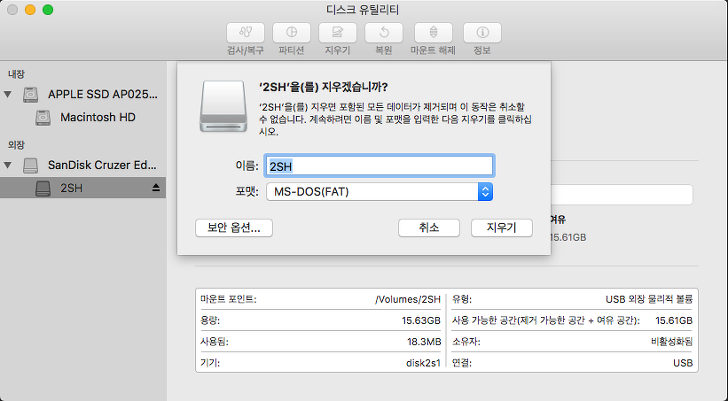Click the 15.63GB capacity value
Image resolution: width=728 pixels, height=401 pixels.
(x=421, y=321)
